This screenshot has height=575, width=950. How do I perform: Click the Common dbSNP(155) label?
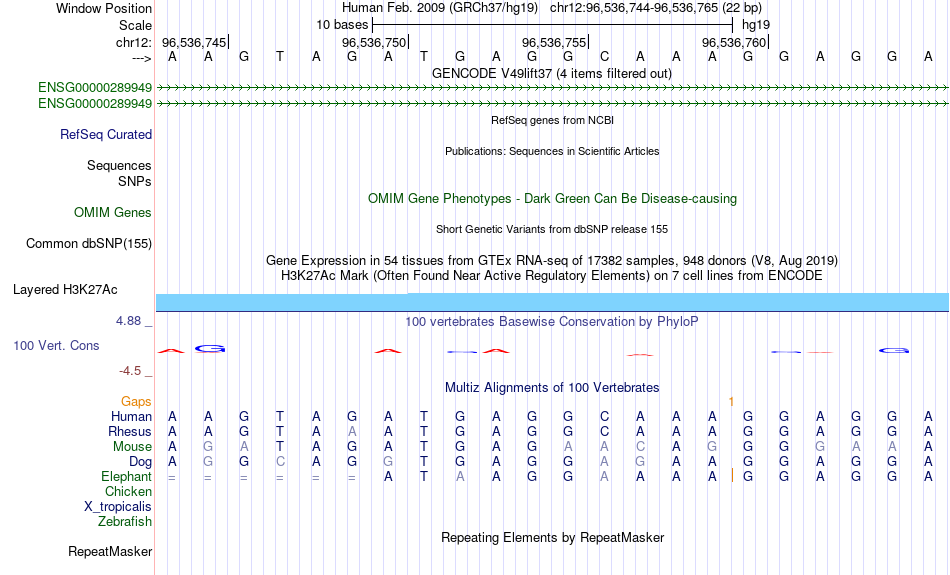click(89, 244)
